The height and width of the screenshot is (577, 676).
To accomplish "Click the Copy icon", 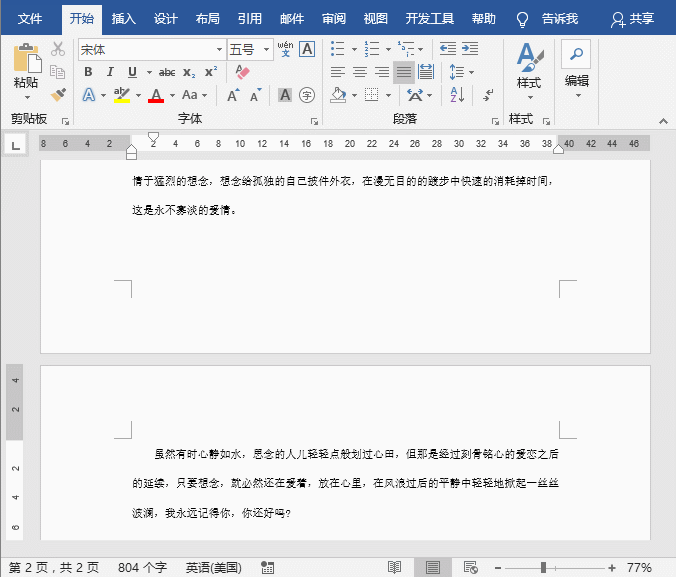I will [x=58, y=72].
